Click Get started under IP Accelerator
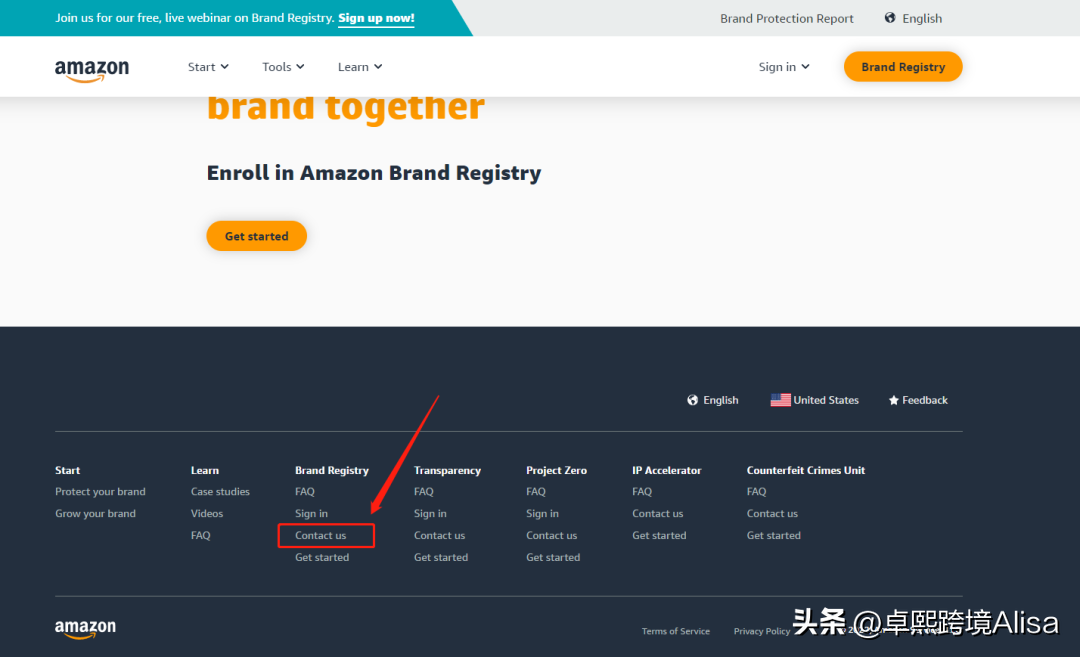 [659, 536]
